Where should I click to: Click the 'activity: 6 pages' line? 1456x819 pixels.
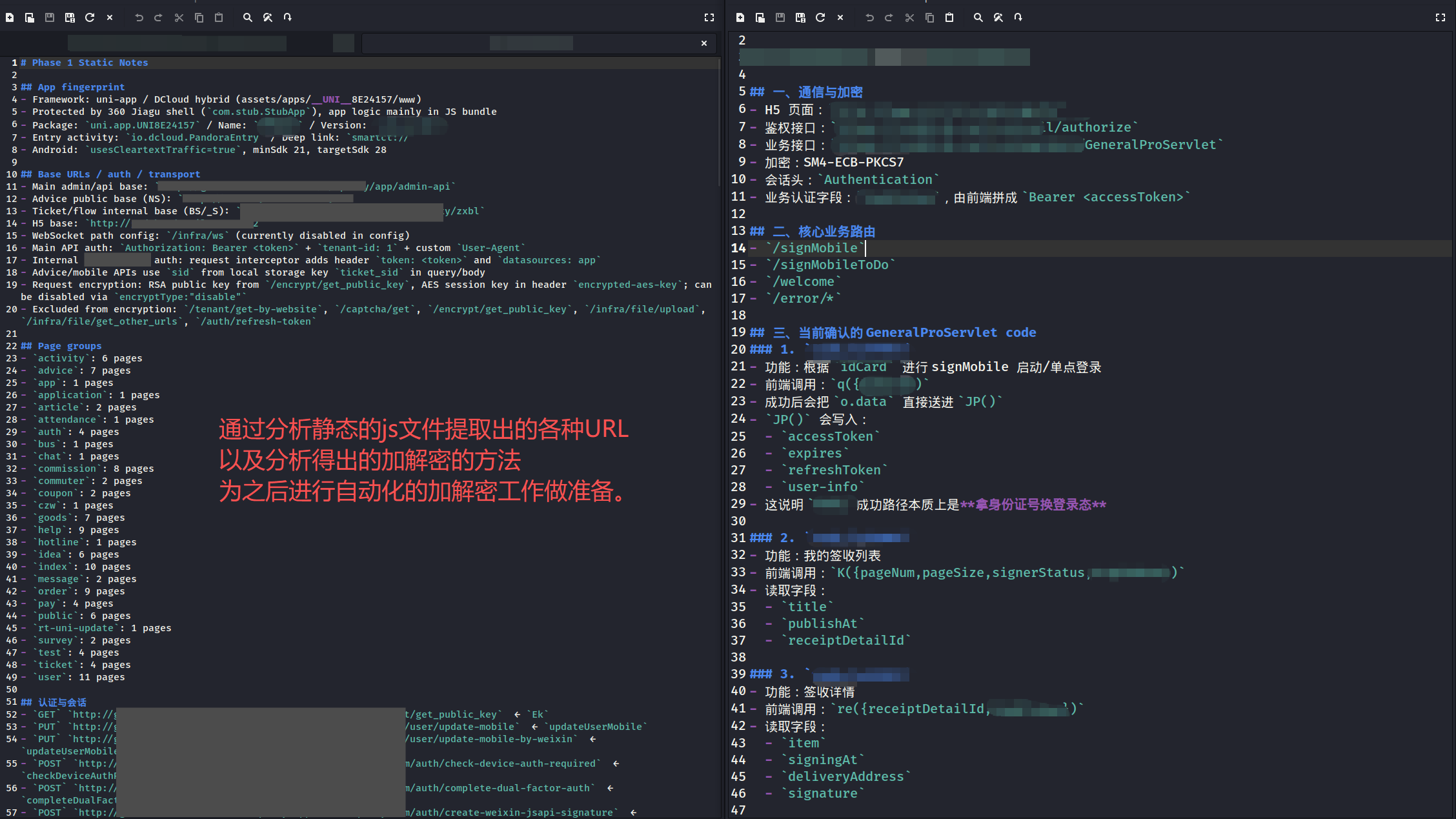pyautogui.click(x=82, y=358)
